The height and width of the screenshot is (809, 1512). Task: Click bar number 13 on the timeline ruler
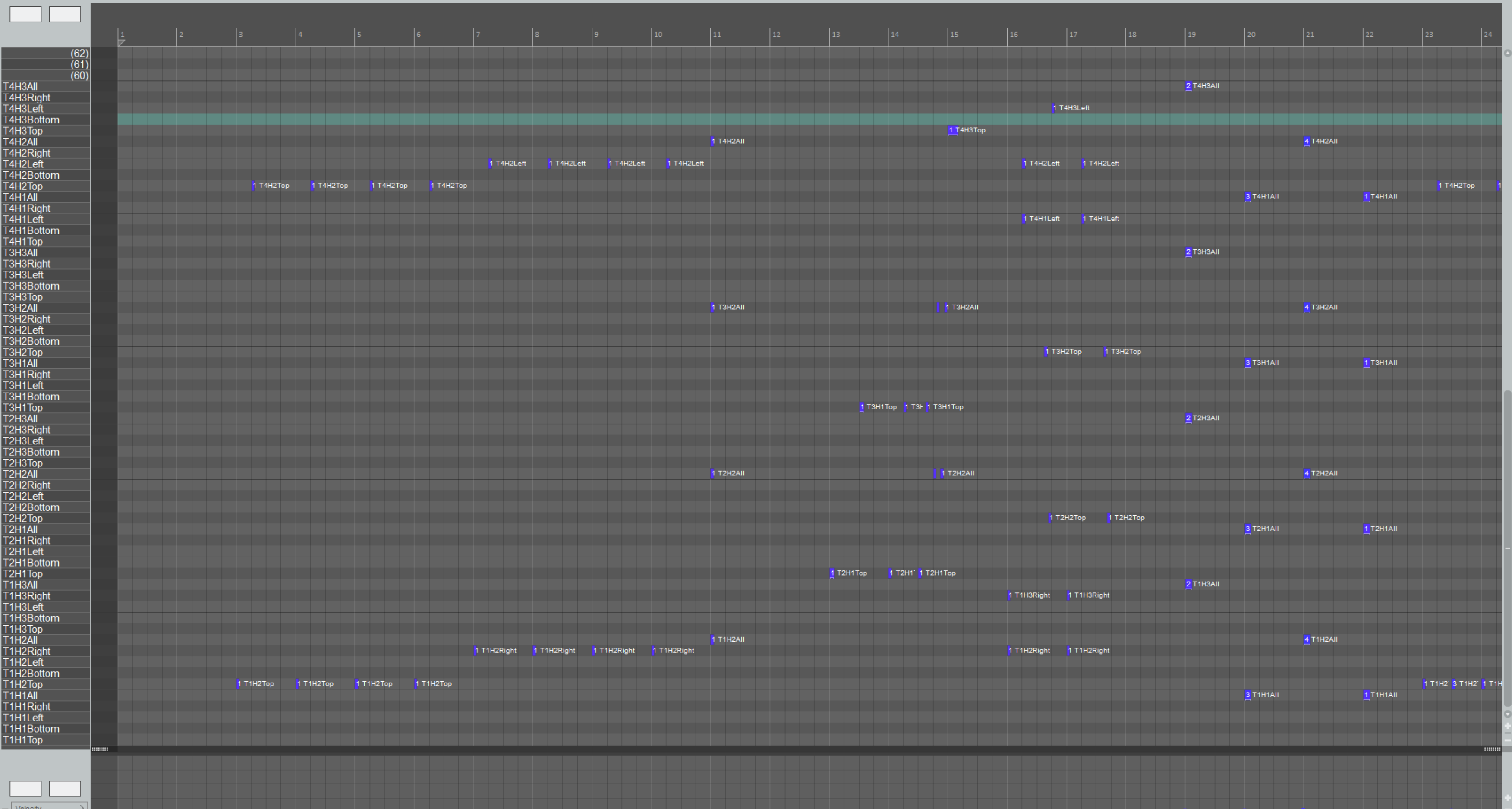836,34
